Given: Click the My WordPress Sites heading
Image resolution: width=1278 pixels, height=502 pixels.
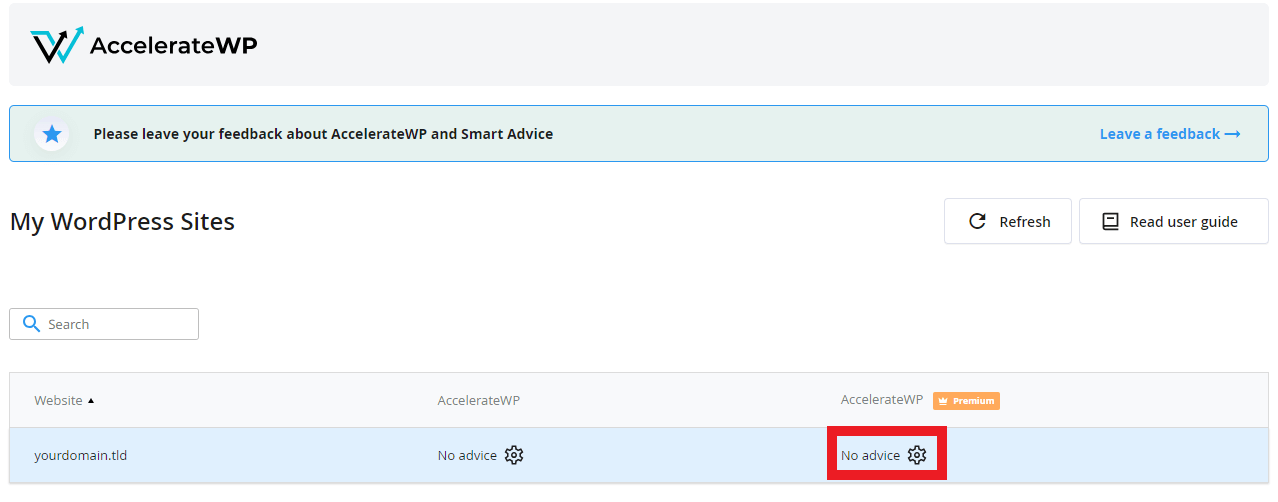Looking at the screenshot, I should [122, 221].
